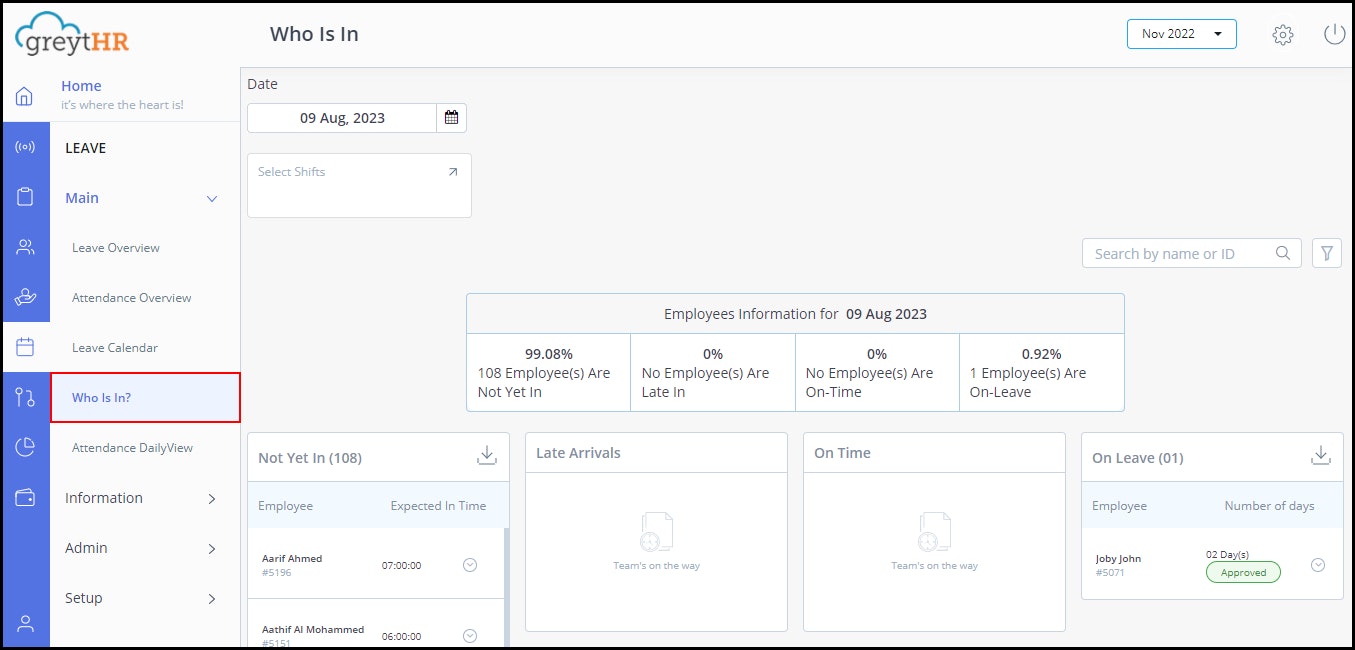Download the Not Yet In list
Screen dimensions: 1355x650
(487, 456)
